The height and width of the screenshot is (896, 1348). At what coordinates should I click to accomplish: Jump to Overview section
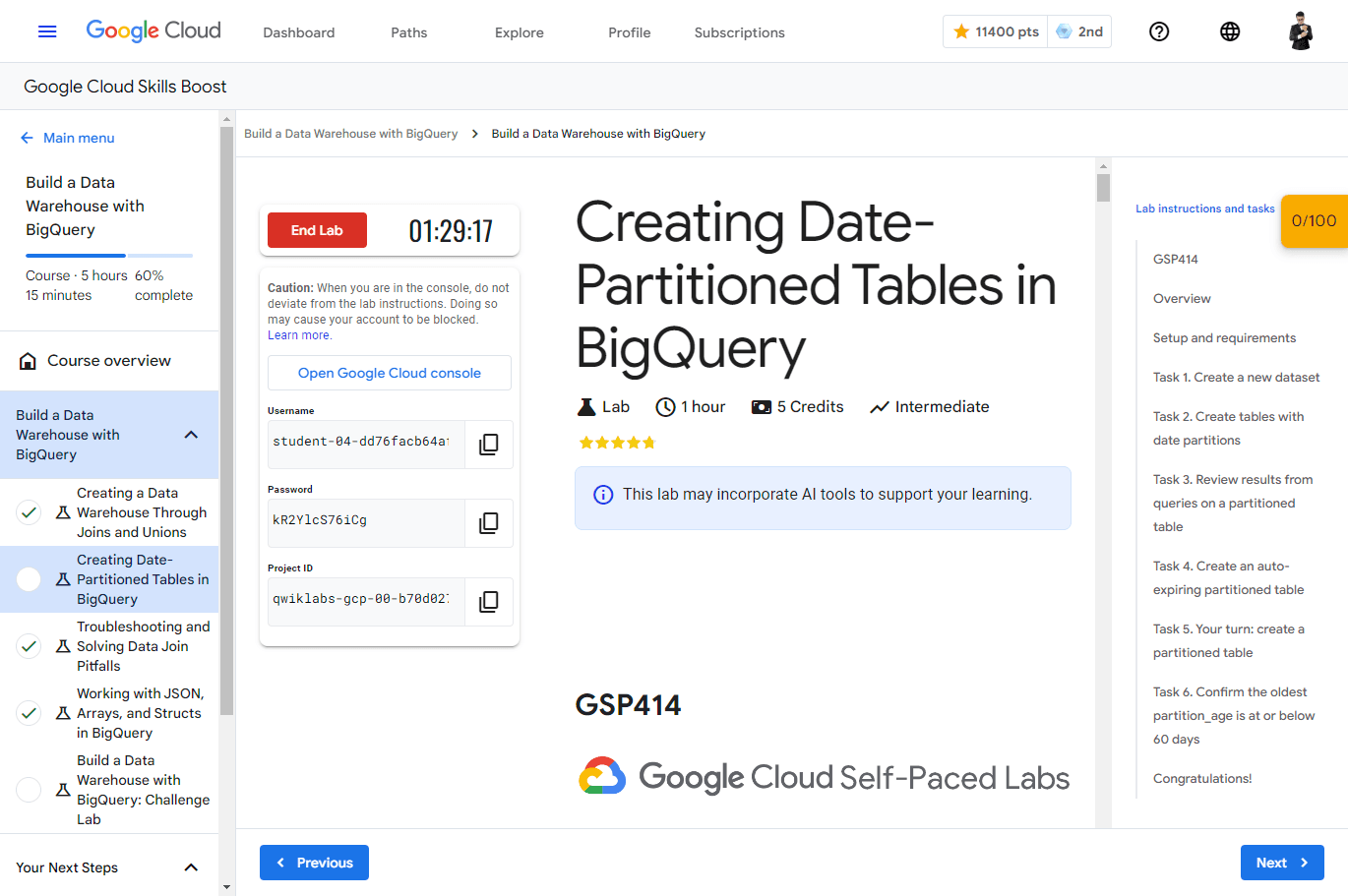(x=1182, y=299)
